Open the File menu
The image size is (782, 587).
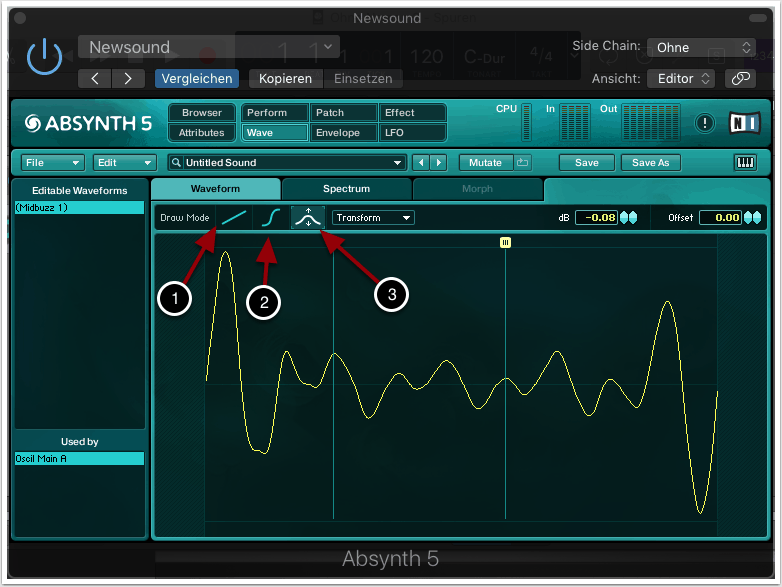[51, 162]
